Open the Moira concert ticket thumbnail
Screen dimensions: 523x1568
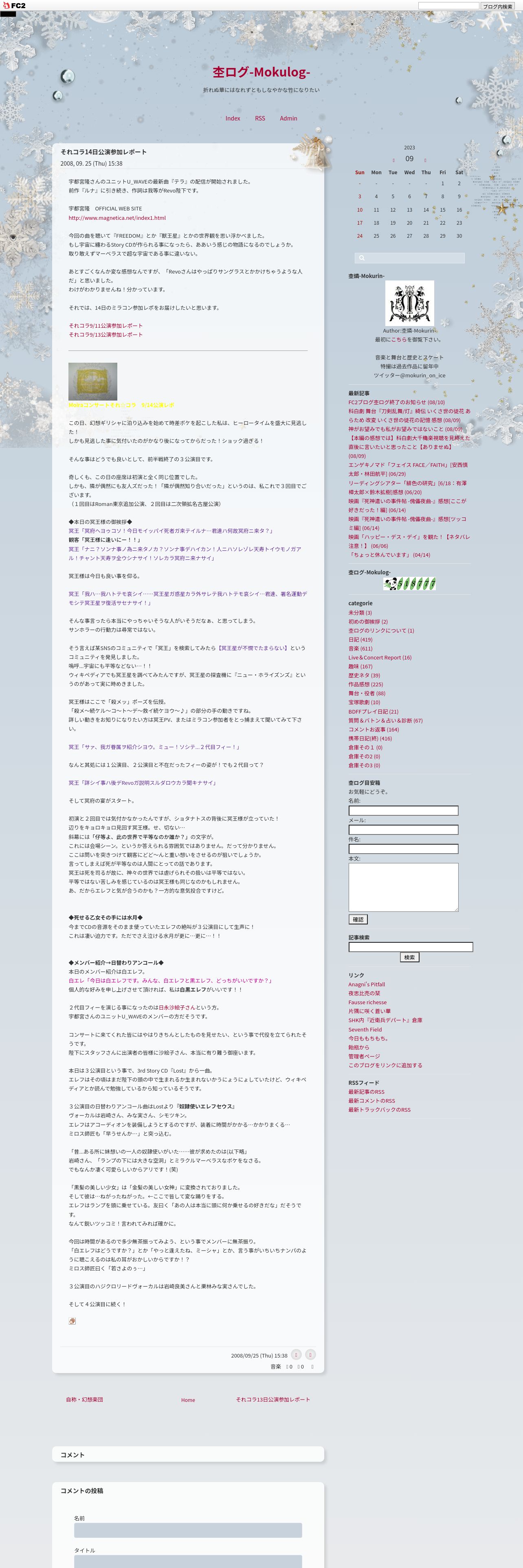tap(92, 382)
